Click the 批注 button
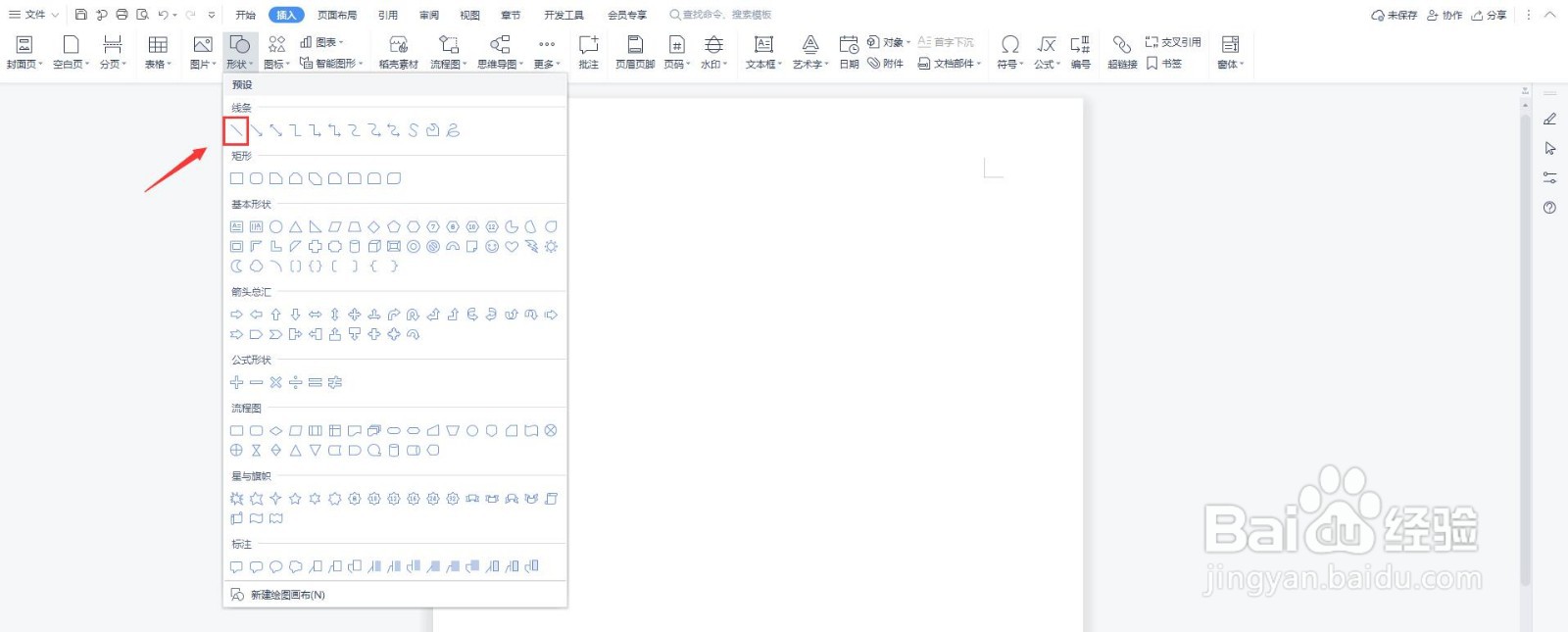This screenshot has width=1568, height=632. click(x=588, y=52)
